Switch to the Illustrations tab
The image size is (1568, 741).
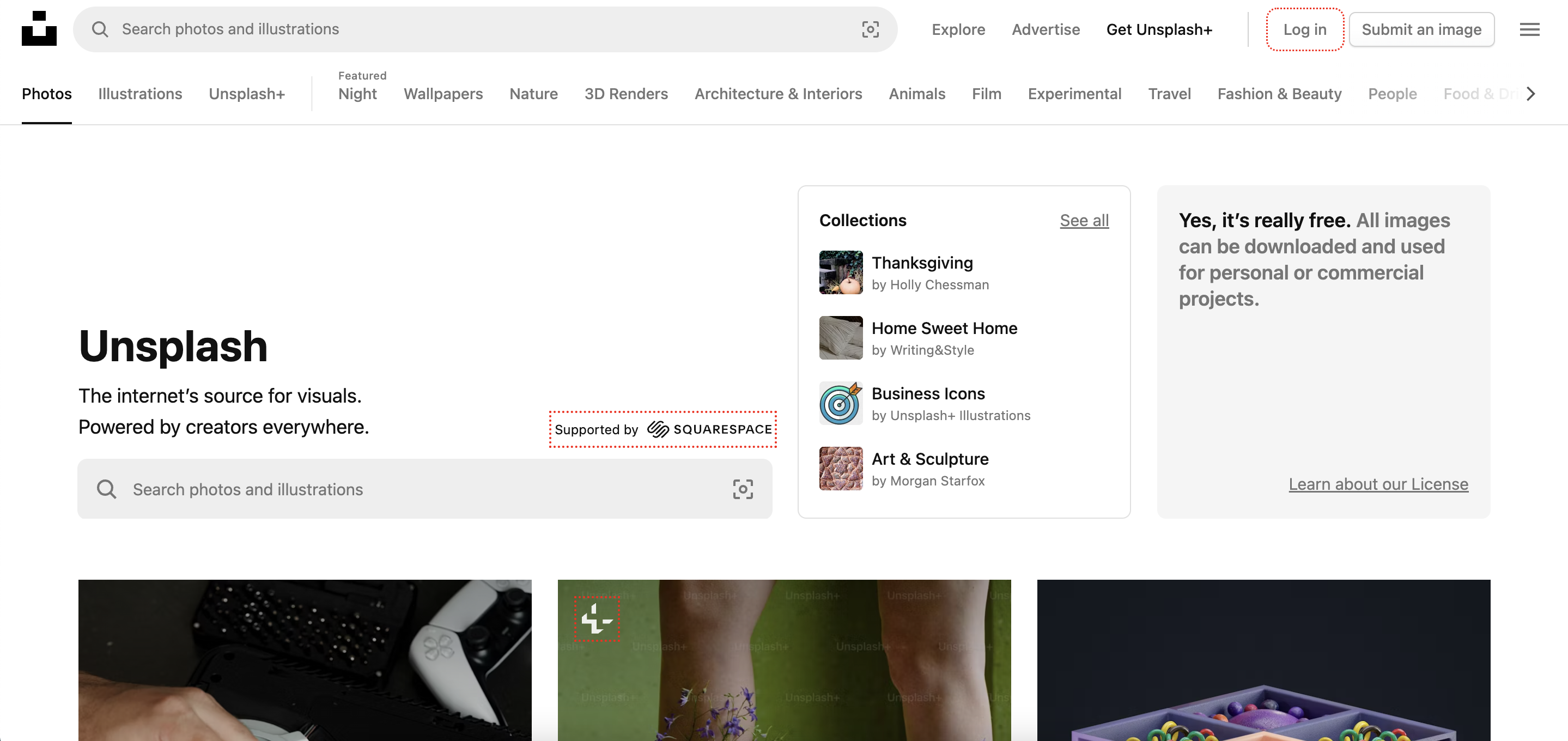[140, 94]
